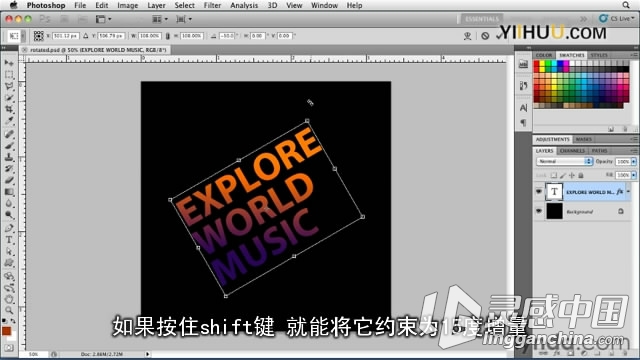Screen dimensions: 640x360
Task: Switch to the Masks tab
Action: coord(584,140)
